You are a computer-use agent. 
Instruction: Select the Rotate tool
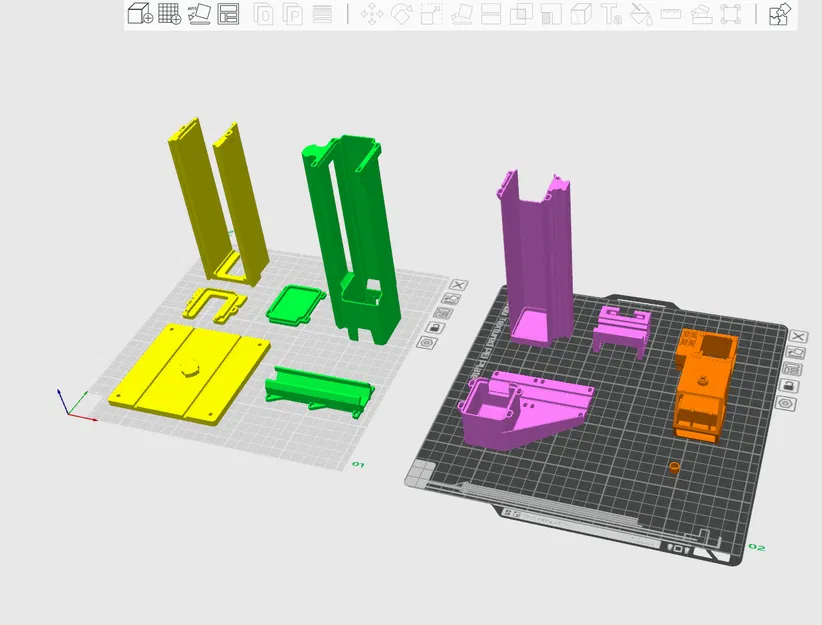point(402,14)
